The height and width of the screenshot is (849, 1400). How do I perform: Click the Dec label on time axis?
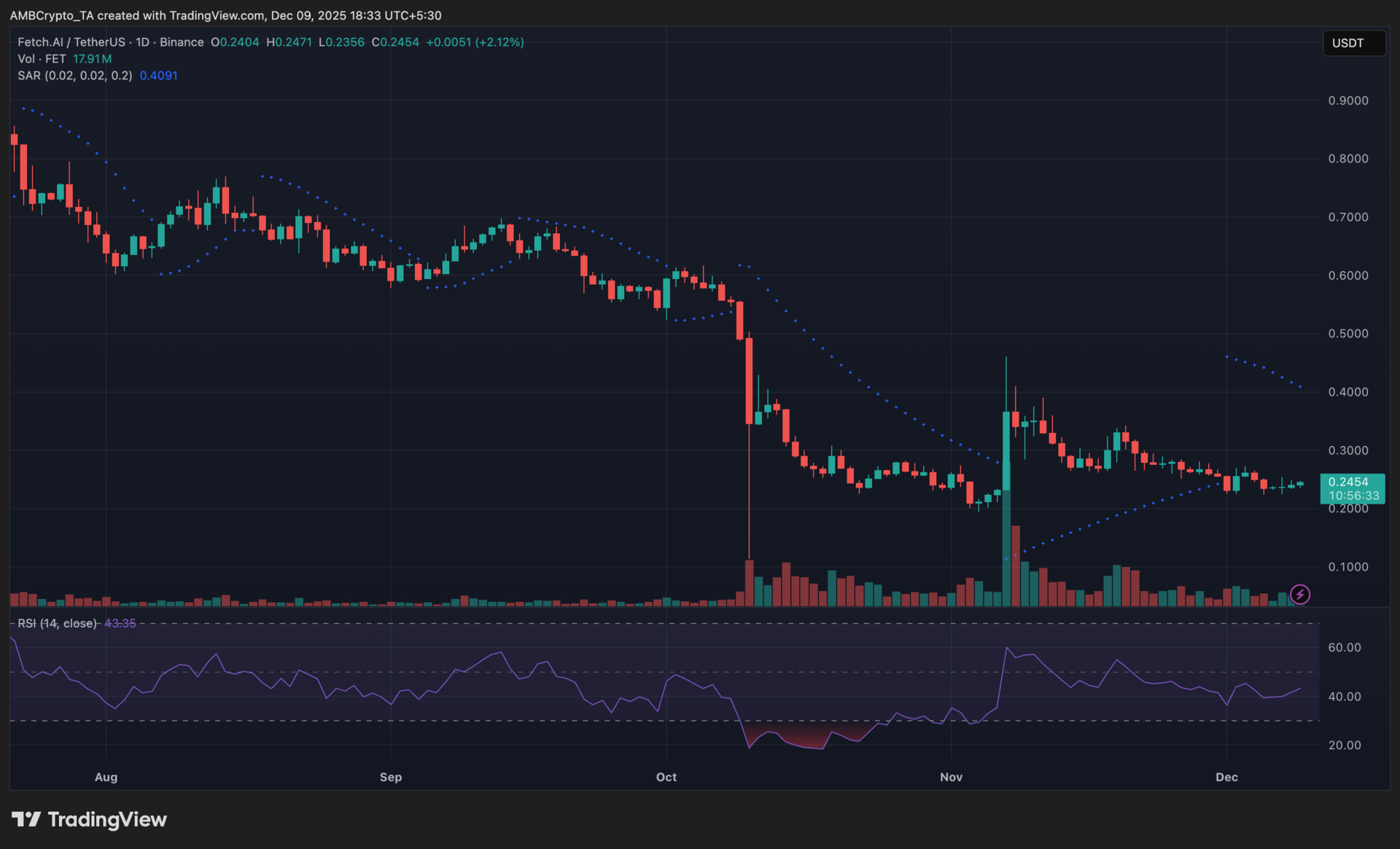[x=1226, y=777]
